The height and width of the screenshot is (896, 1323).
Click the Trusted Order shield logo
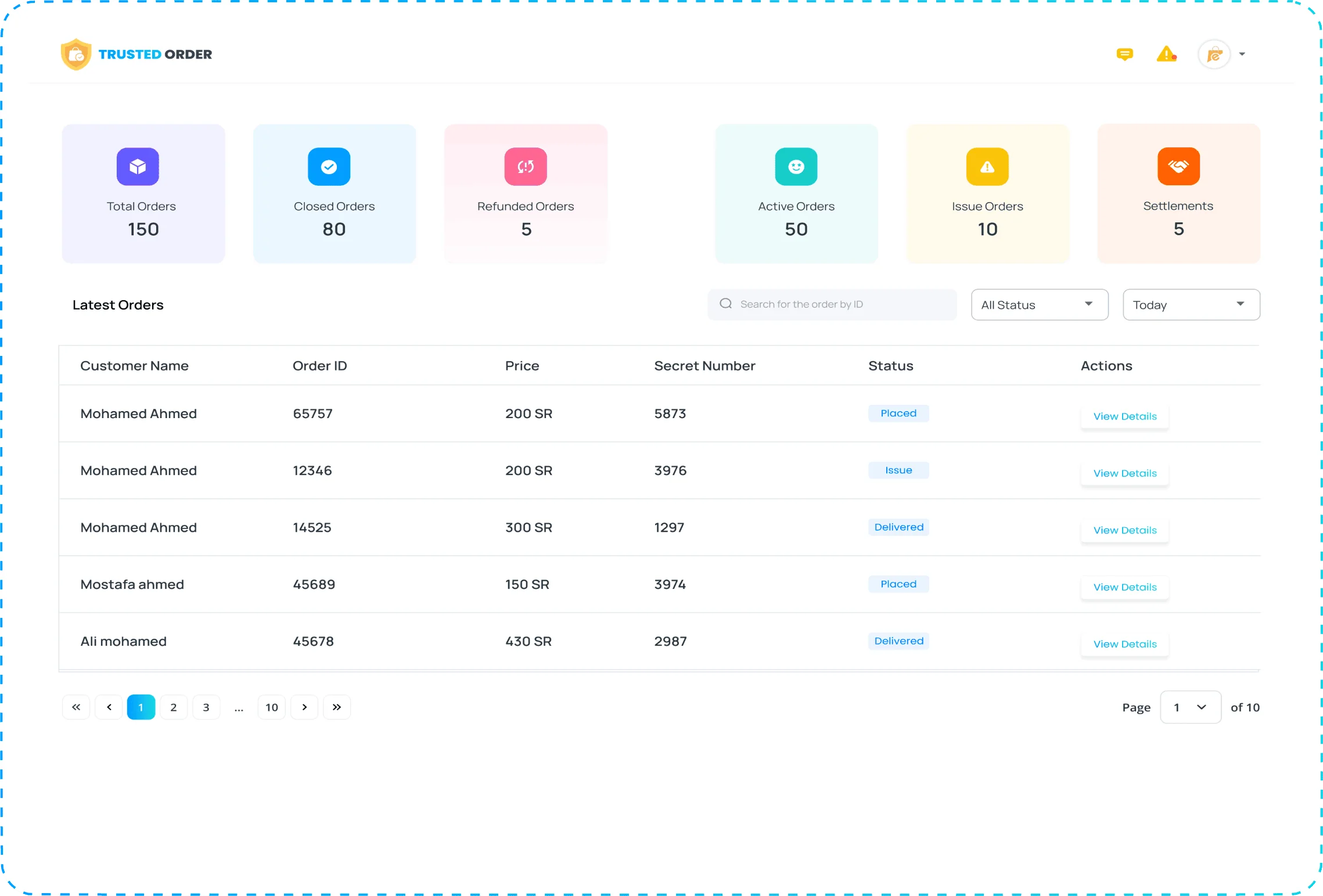pyautogui.click(x=76, y=55)
